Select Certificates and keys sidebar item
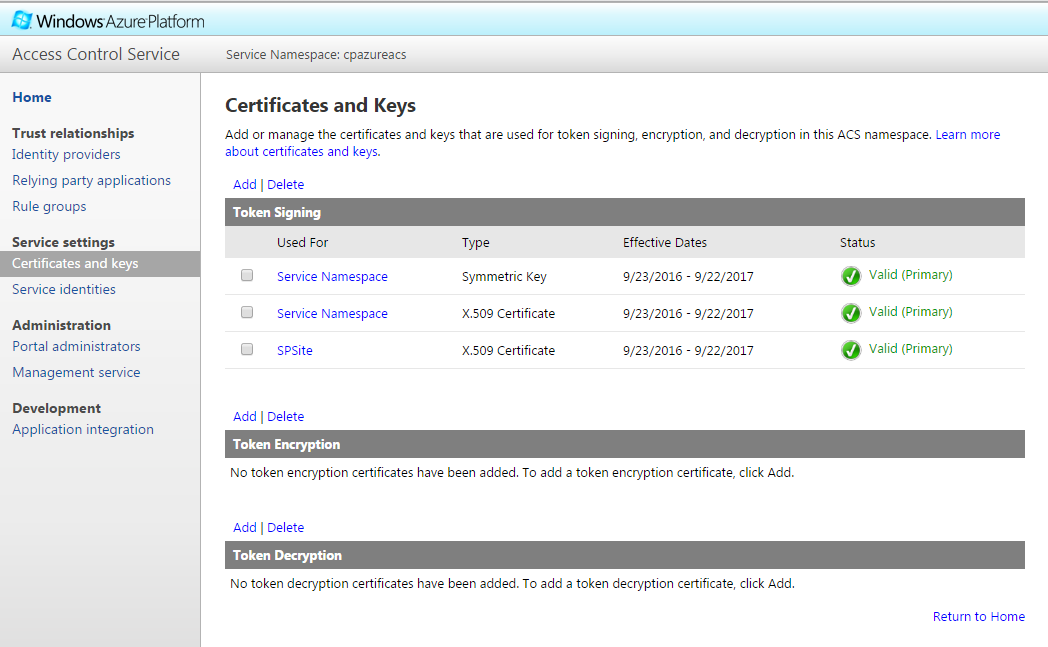Viewport: 1048px width, 647px height. [x=100, y=263]
